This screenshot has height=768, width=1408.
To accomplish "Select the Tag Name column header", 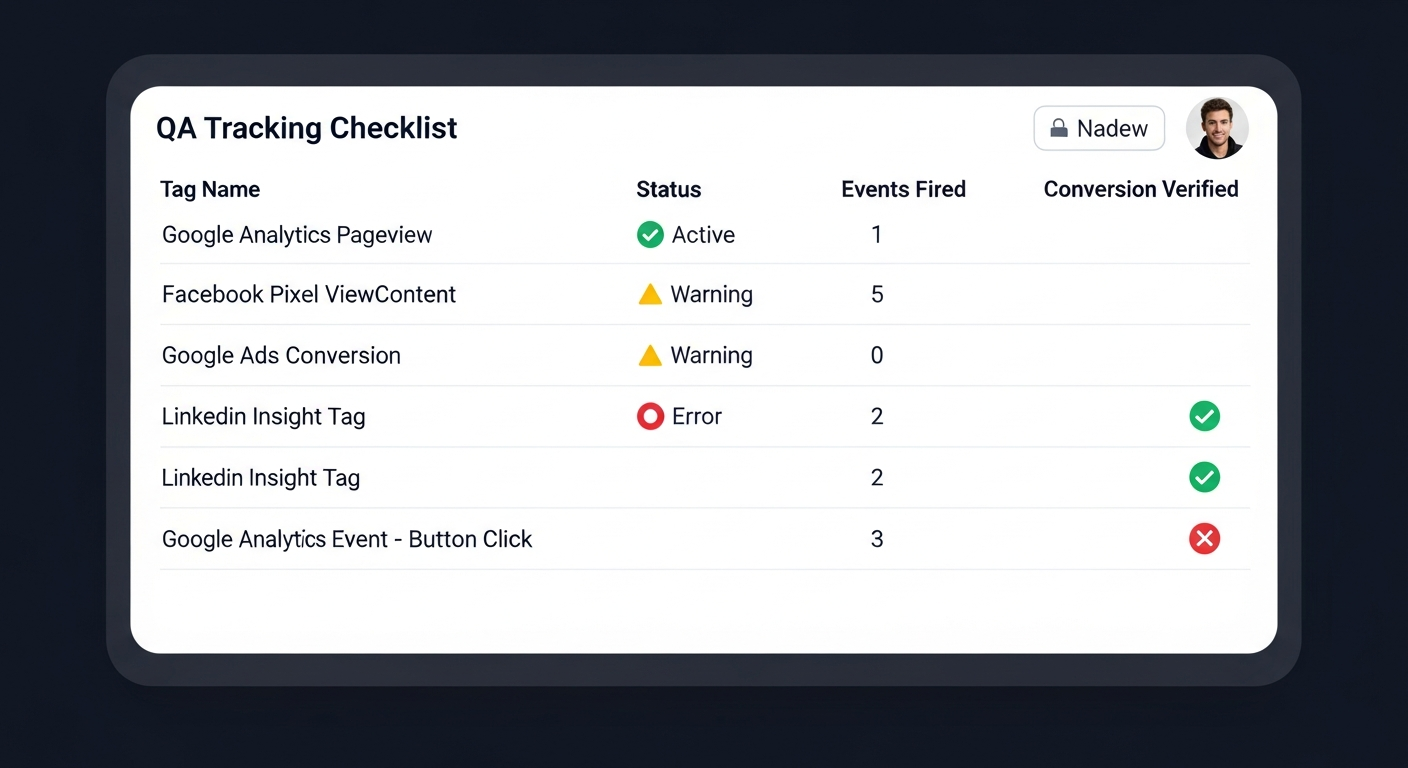I will point(210,189).
